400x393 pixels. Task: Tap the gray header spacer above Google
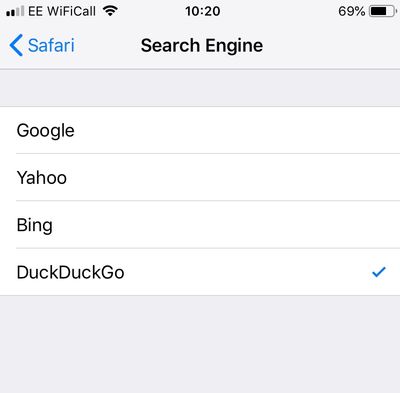(x=200, y=88)
